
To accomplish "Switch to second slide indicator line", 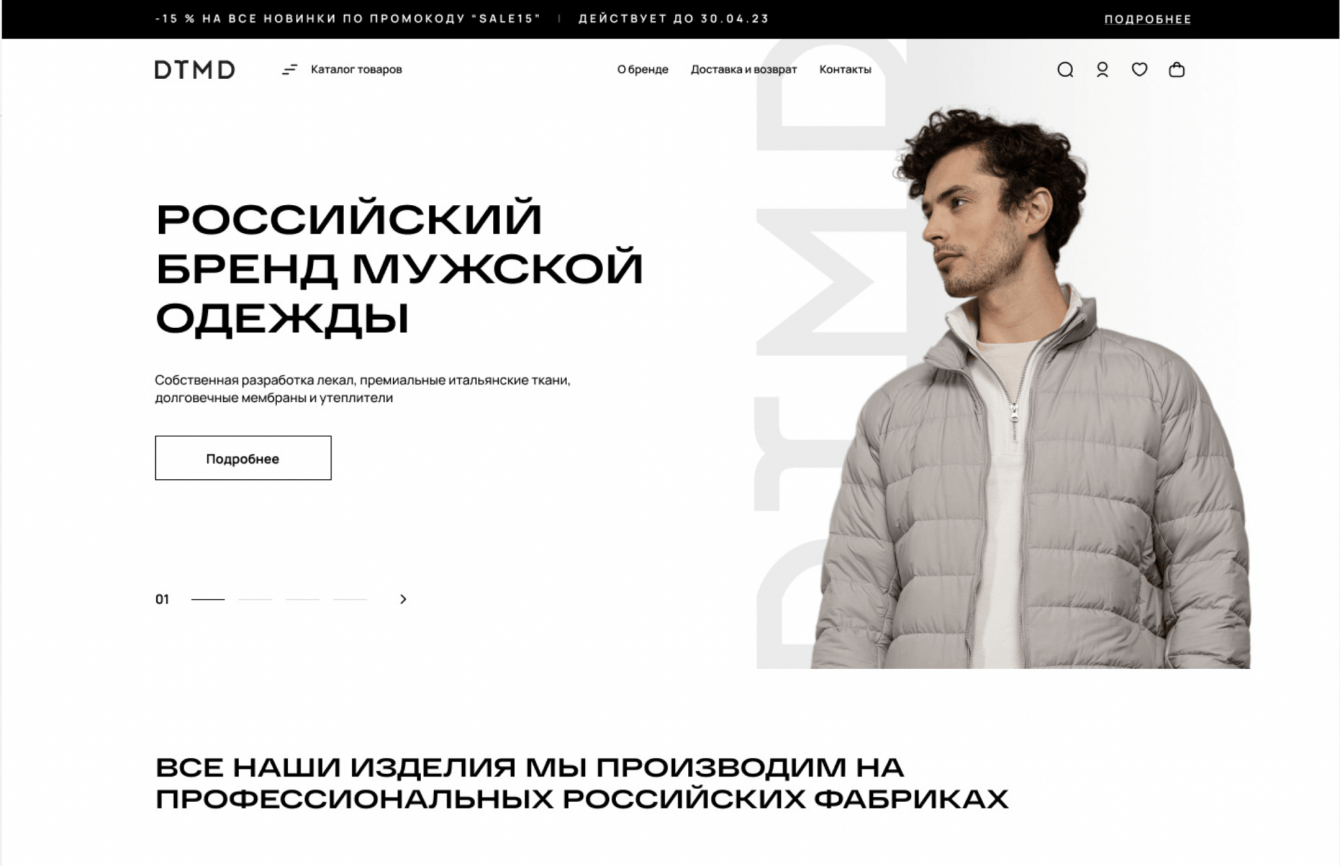I will pos(255,599).
